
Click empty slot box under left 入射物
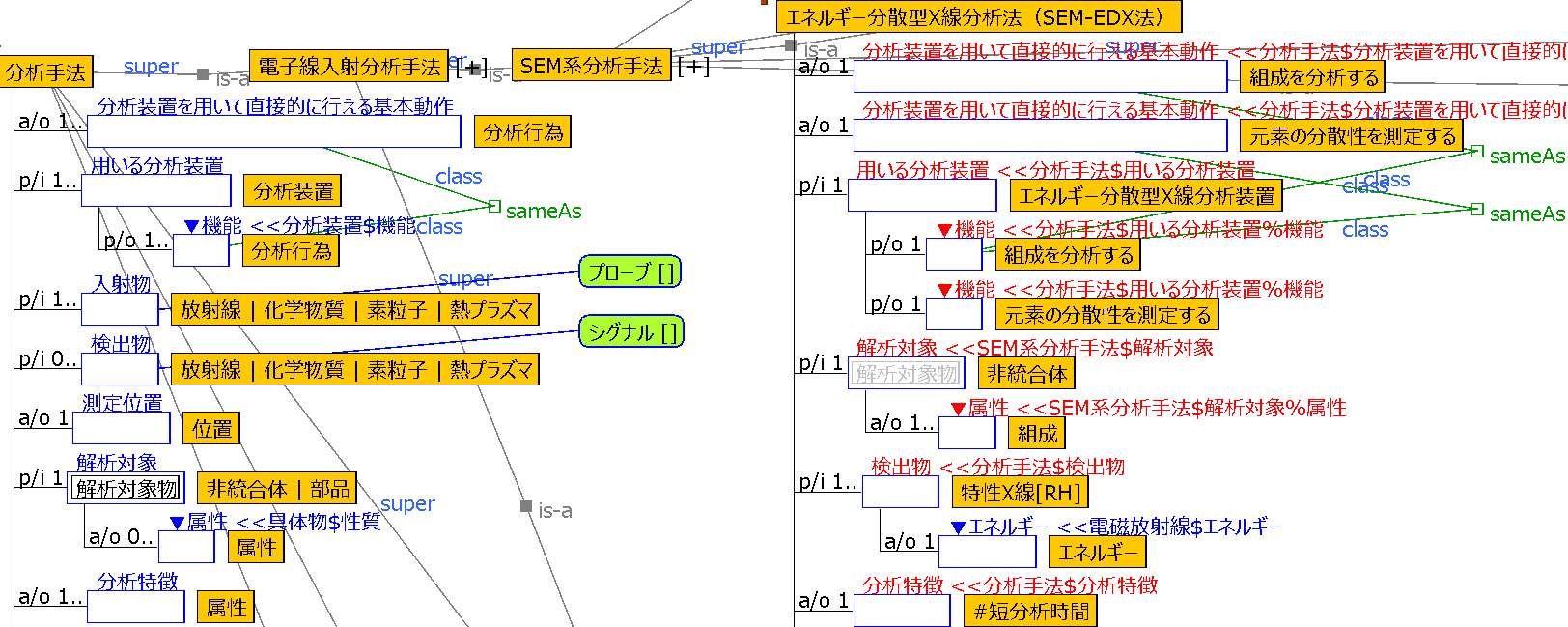[x=120, y=310]
